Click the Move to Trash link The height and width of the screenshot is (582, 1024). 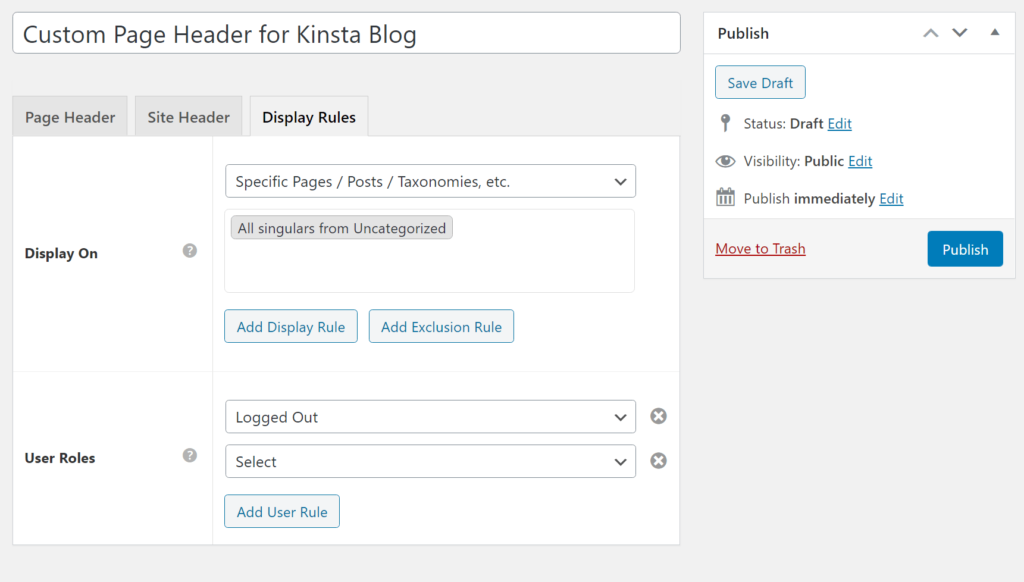click(760, 249)
